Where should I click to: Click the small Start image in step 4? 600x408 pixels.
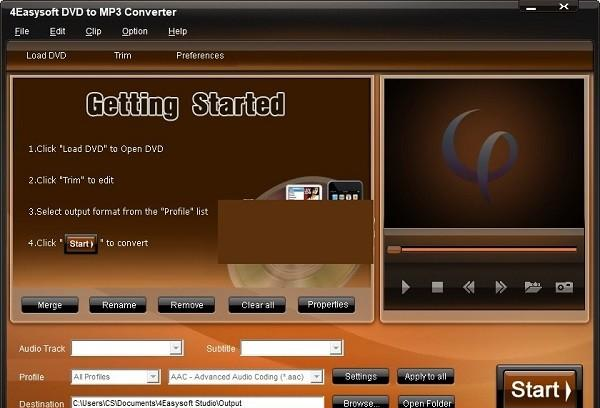tap(81, 244)
